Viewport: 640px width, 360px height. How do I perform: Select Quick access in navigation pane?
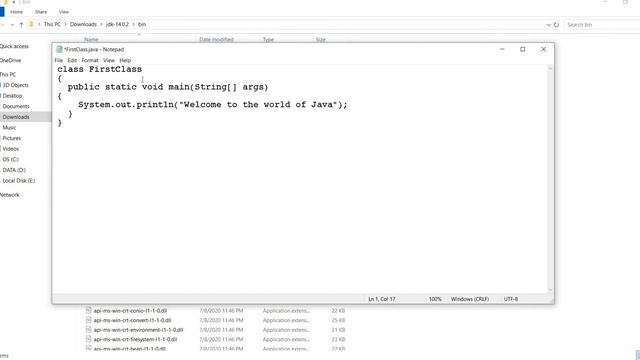[14, 47]
